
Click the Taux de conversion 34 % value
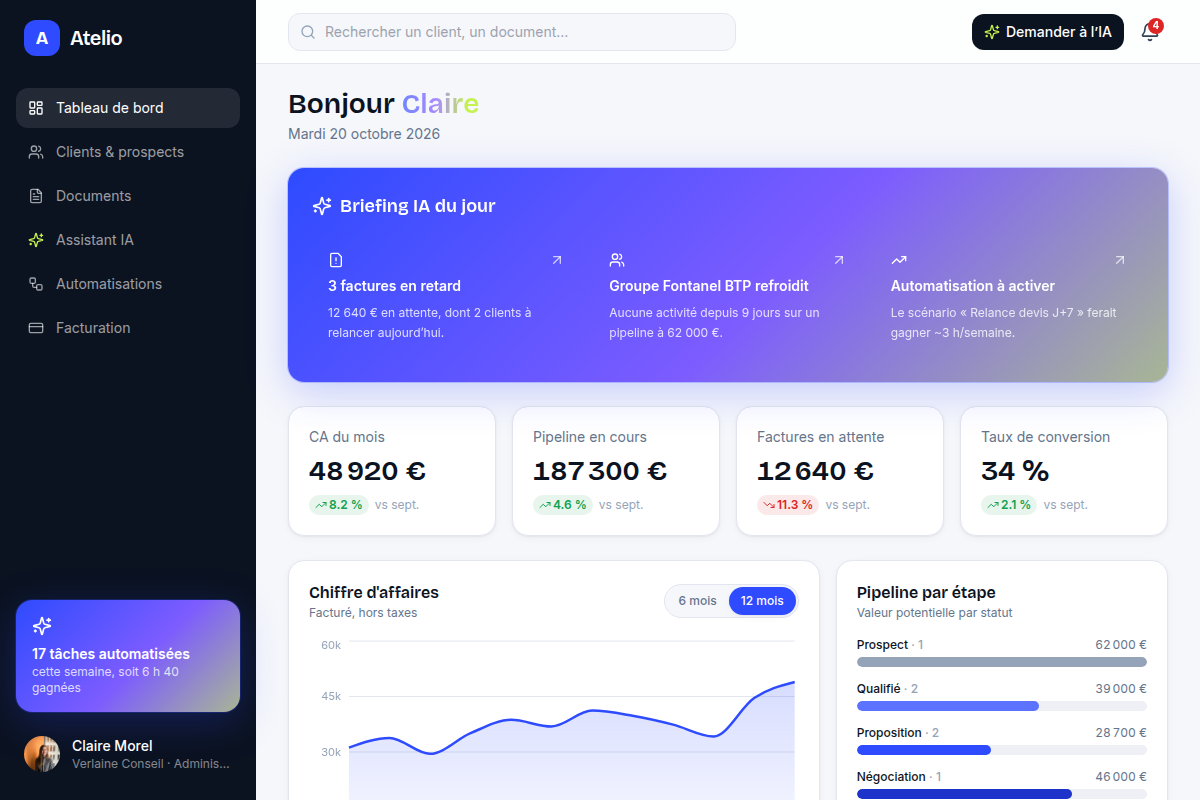[1015, 470]
